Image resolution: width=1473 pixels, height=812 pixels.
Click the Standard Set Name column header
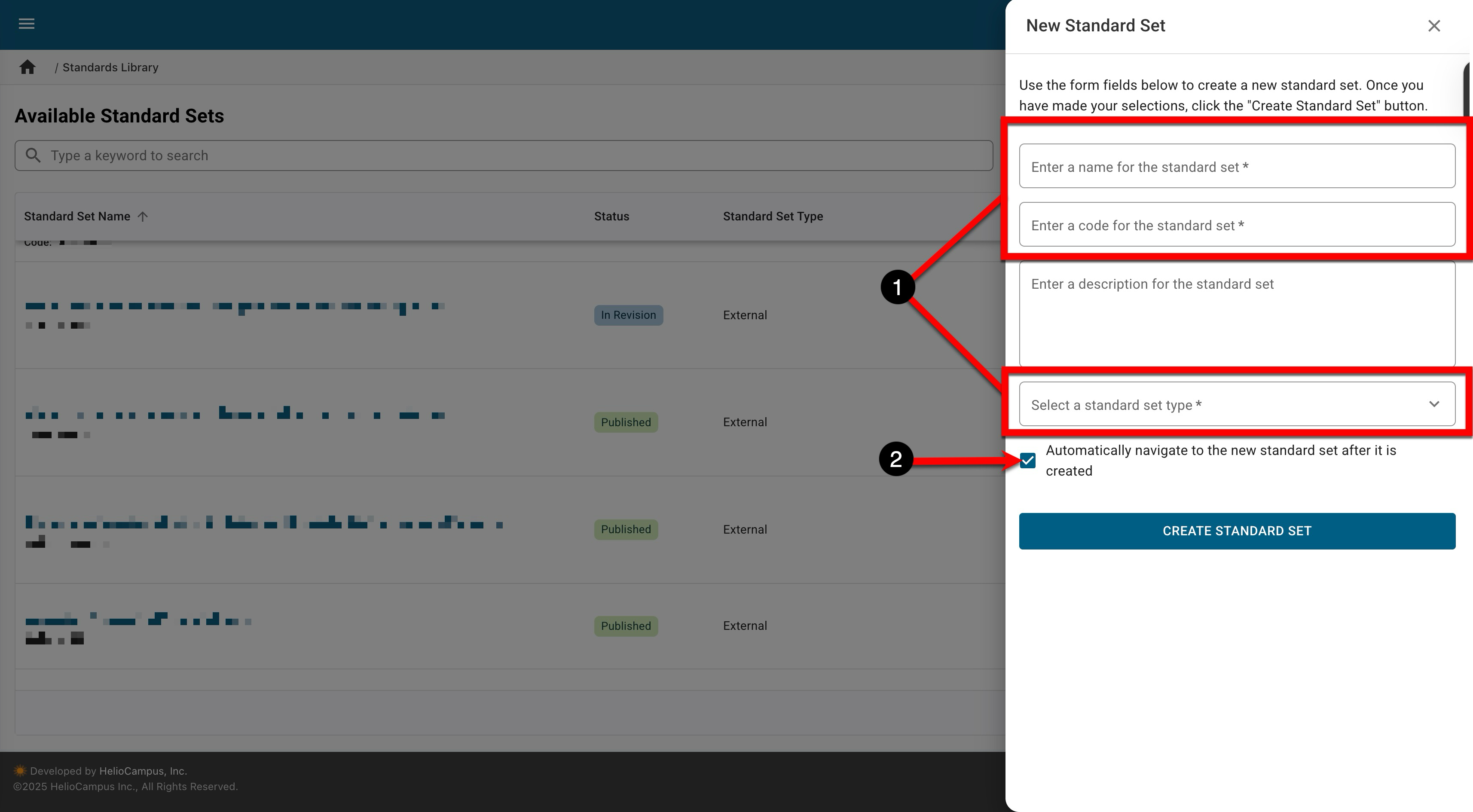77,217
